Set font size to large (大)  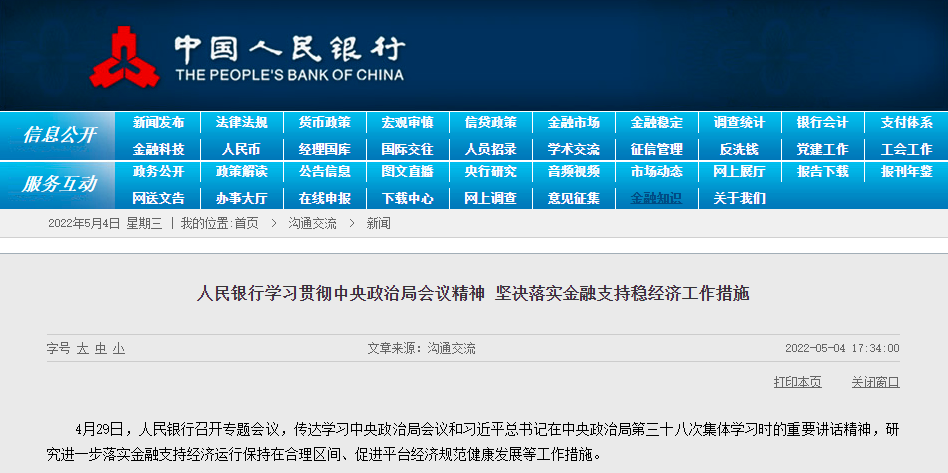[x=83, y=349]
